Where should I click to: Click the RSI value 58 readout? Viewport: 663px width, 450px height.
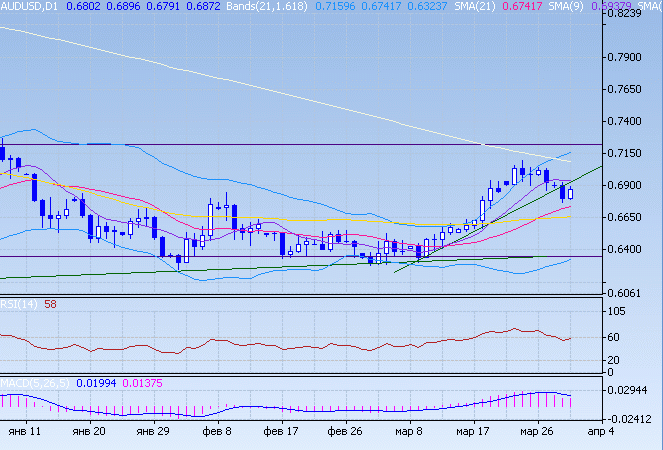pyautogui.click(x=50, y=303)
